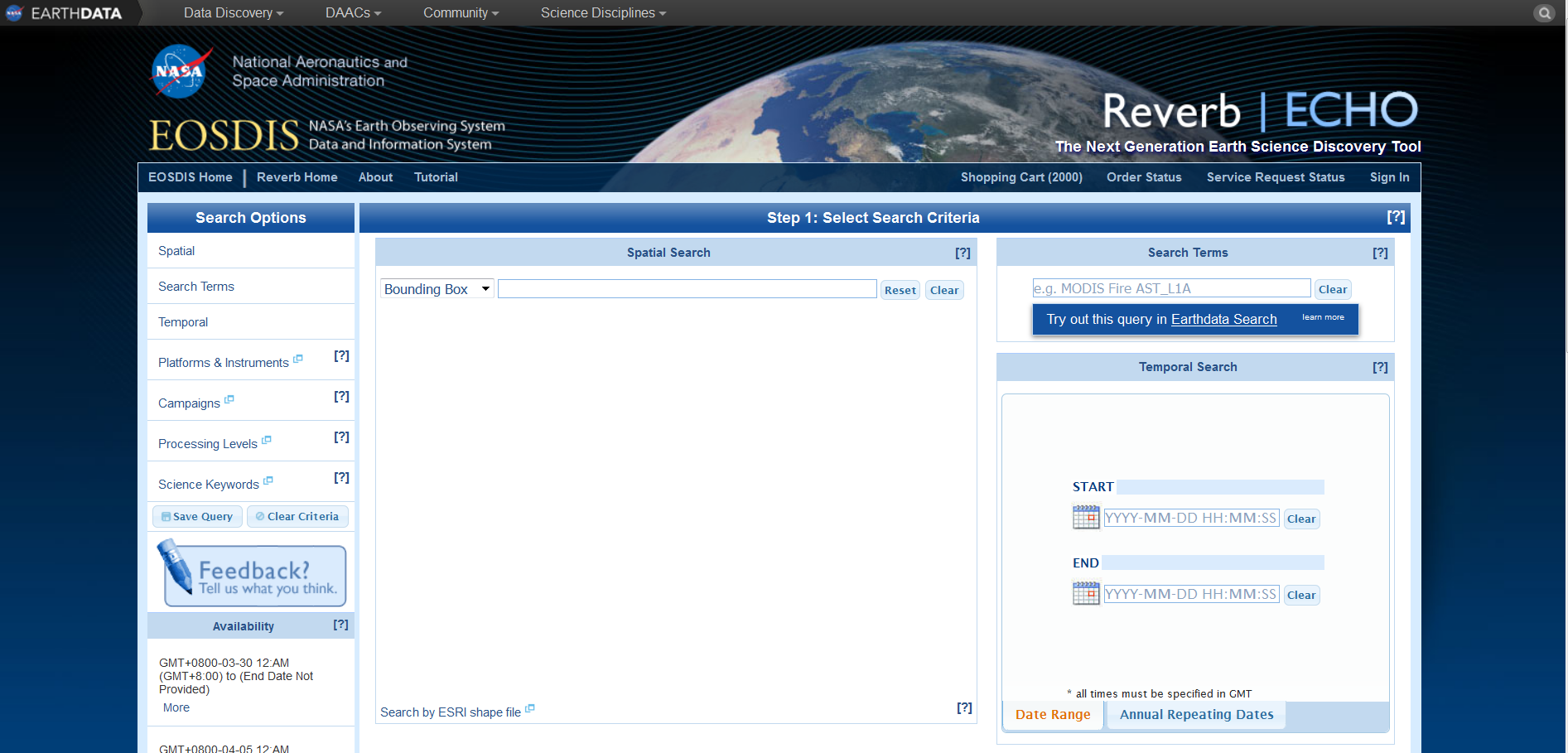
Task: Open the About page
Action: coord(376,177)
